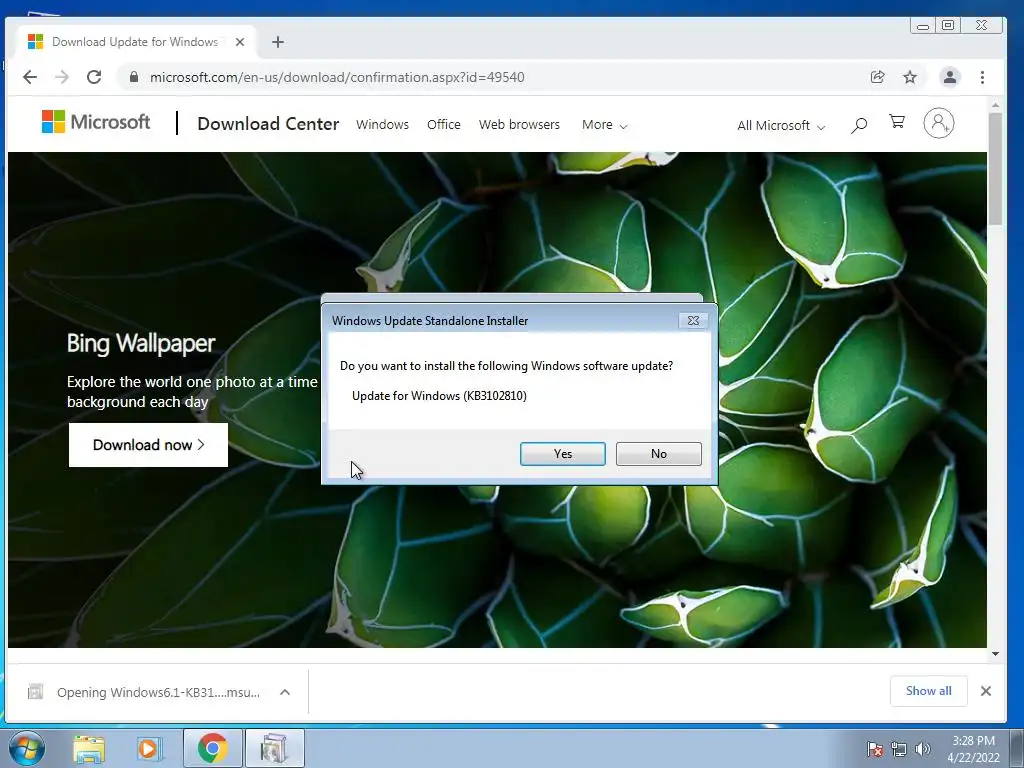
Task: Click the Chrome taskbar icon
Action: [212, 748]
